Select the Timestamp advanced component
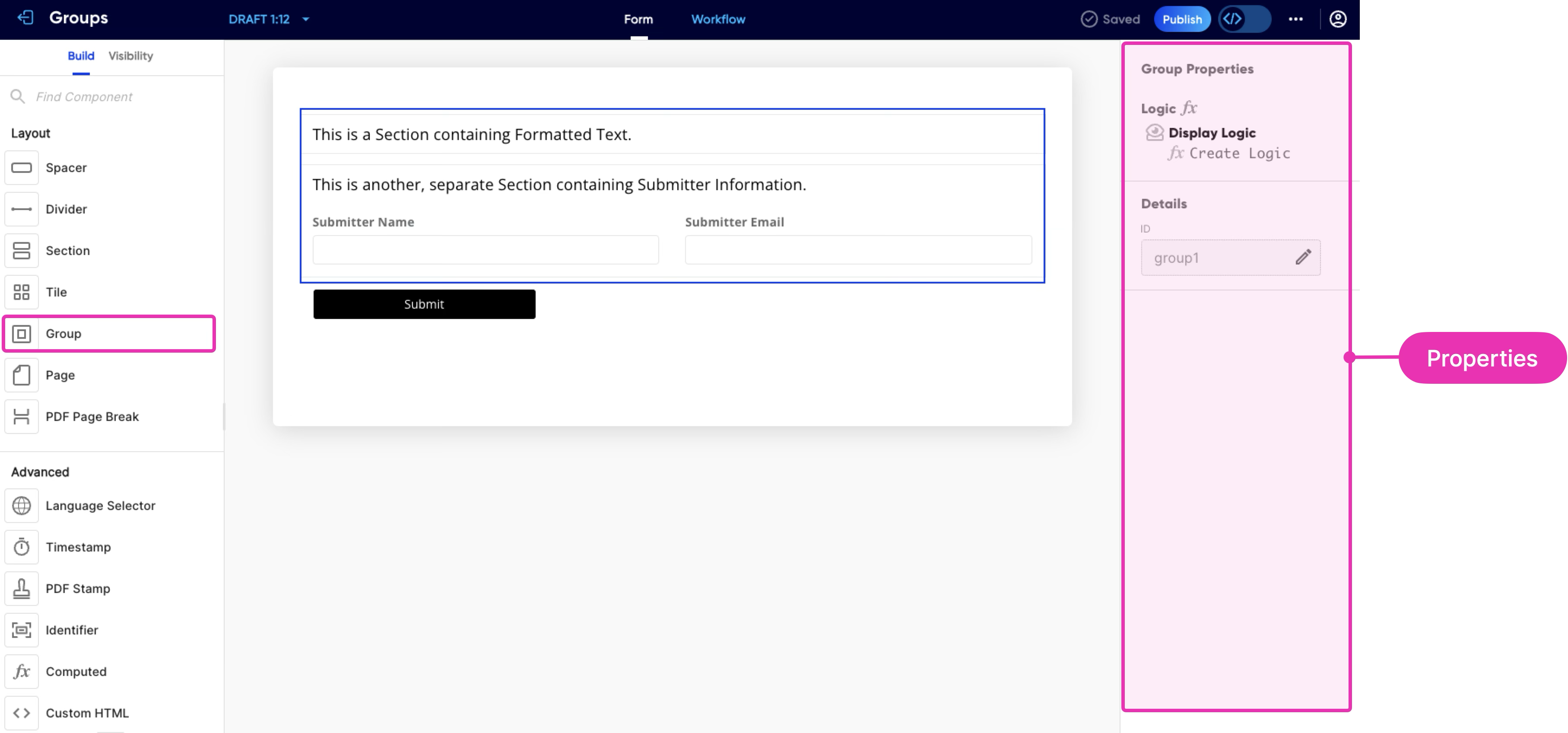1568x733 pixels. click(78, 547)
